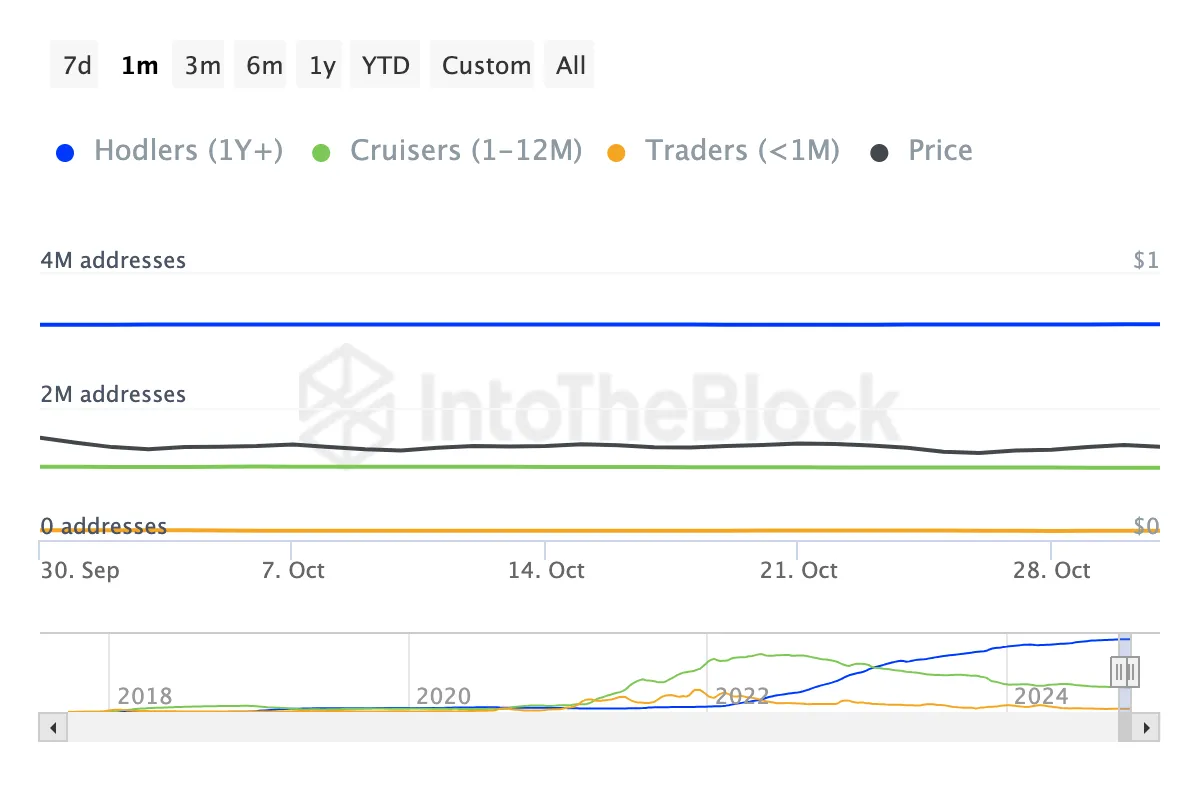Click the dark Price legend dot
Screen dimensions: 1200x800
pyautogui.click(x=880, y=153)
